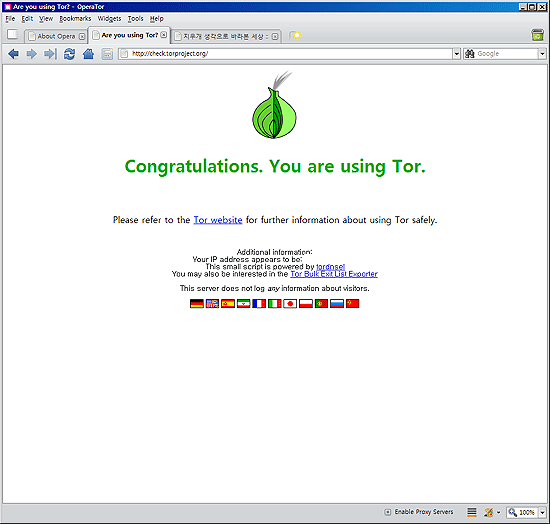Image resolution: width=550 pixels, height=524 pixels.
Task: Select the Japanese flag language
Action: [x=290, y=303]
